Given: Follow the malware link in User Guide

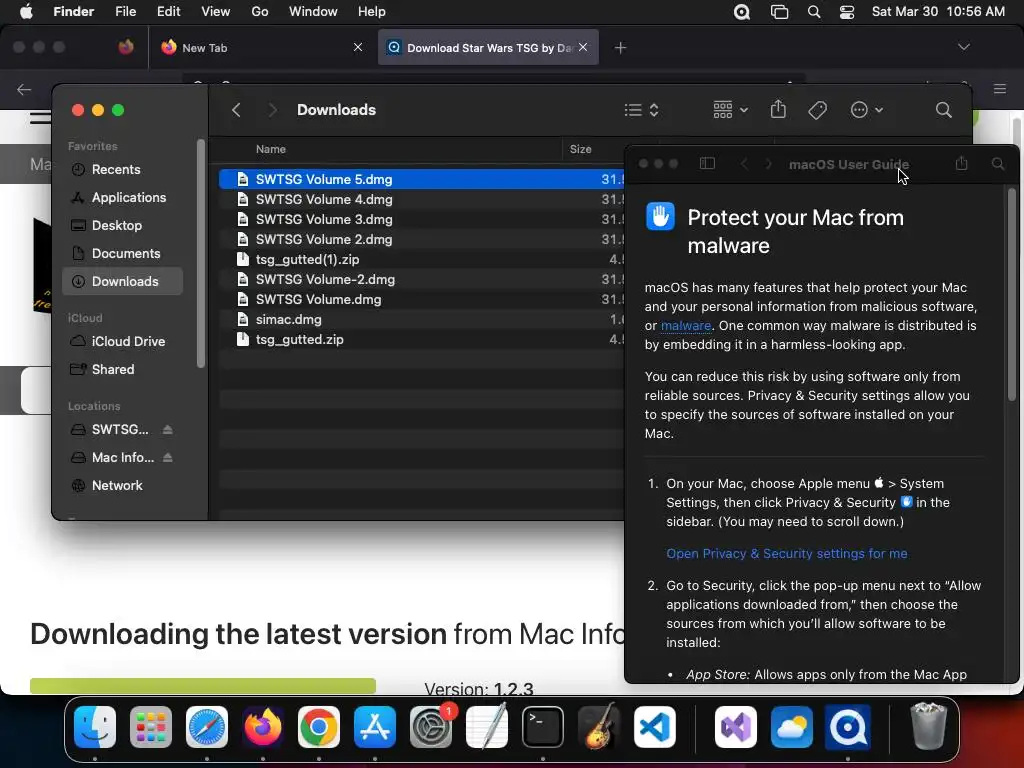Looking at the screenshot, I should click(x=686, y=325).
